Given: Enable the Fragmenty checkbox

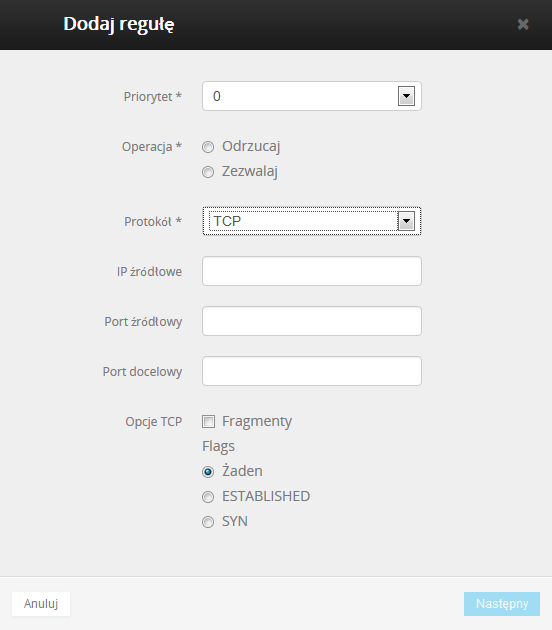Looking at the screenshot, I should (208, 421).
